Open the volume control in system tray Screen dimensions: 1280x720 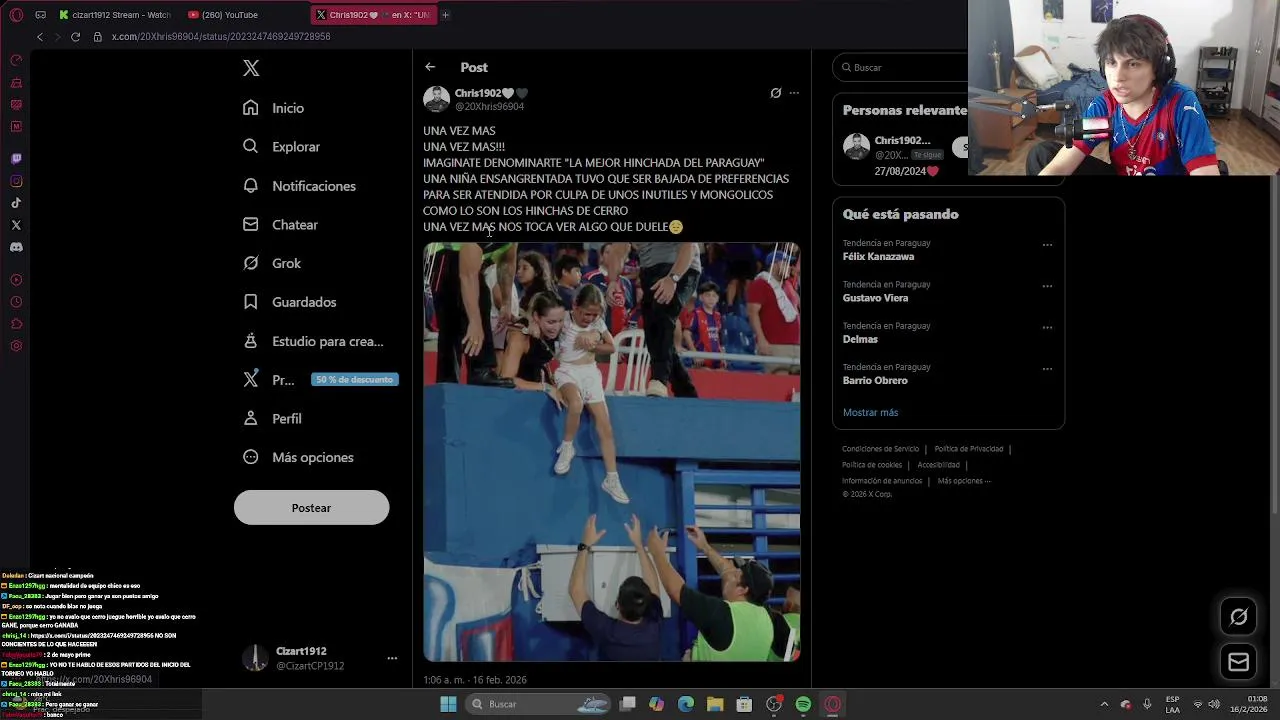(1216, 704)
